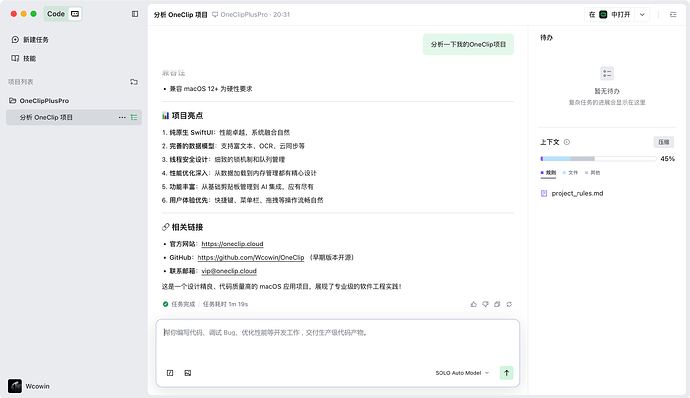This screenshot has width=690, height=398.
Task: Click the 45% context usage value
Action: [x=668, y=159]
